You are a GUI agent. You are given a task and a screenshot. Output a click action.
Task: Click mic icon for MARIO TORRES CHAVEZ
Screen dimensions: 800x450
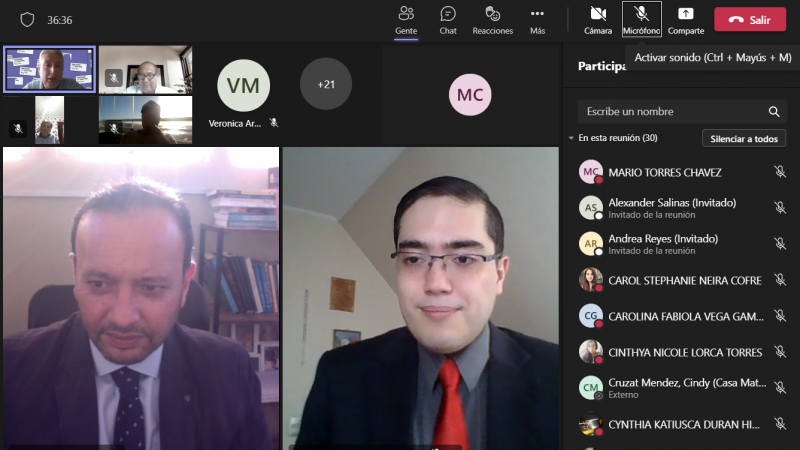click(x=780, y=172)
